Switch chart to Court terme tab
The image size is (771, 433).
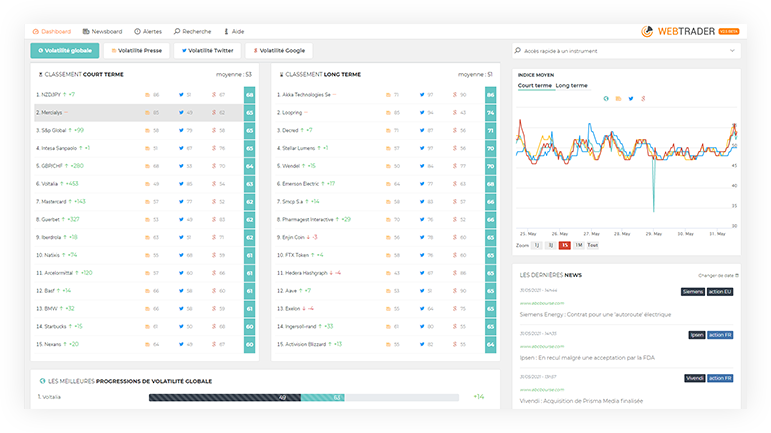click(x=534, y=86)
